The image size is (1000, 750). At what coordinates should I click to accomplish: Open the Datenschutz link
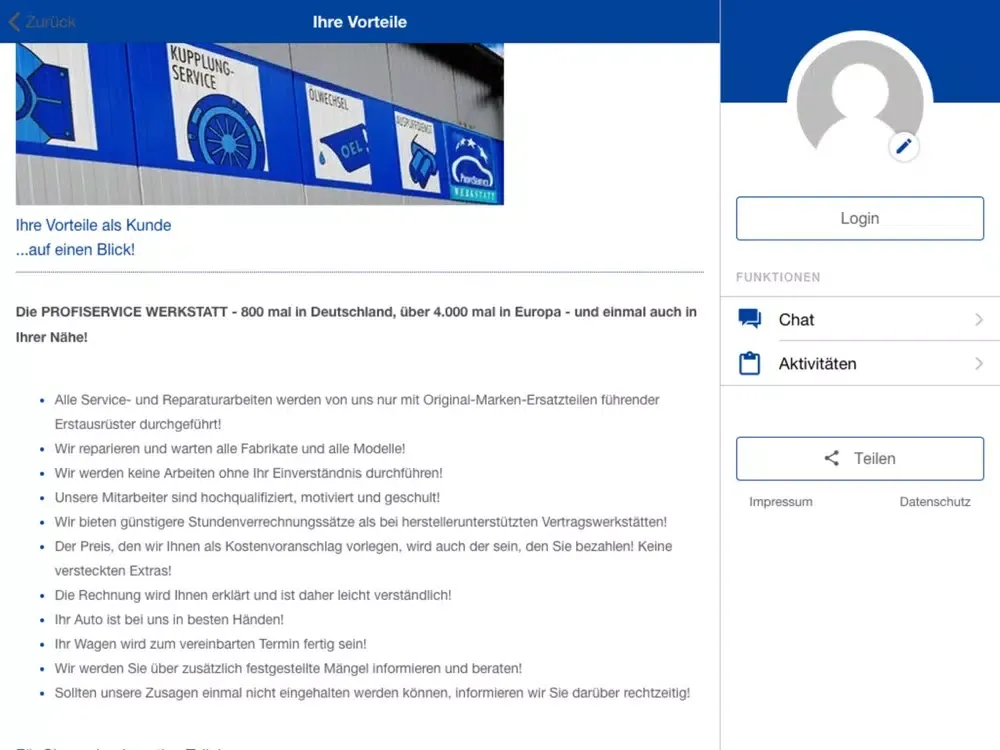(x=935, y=502)
